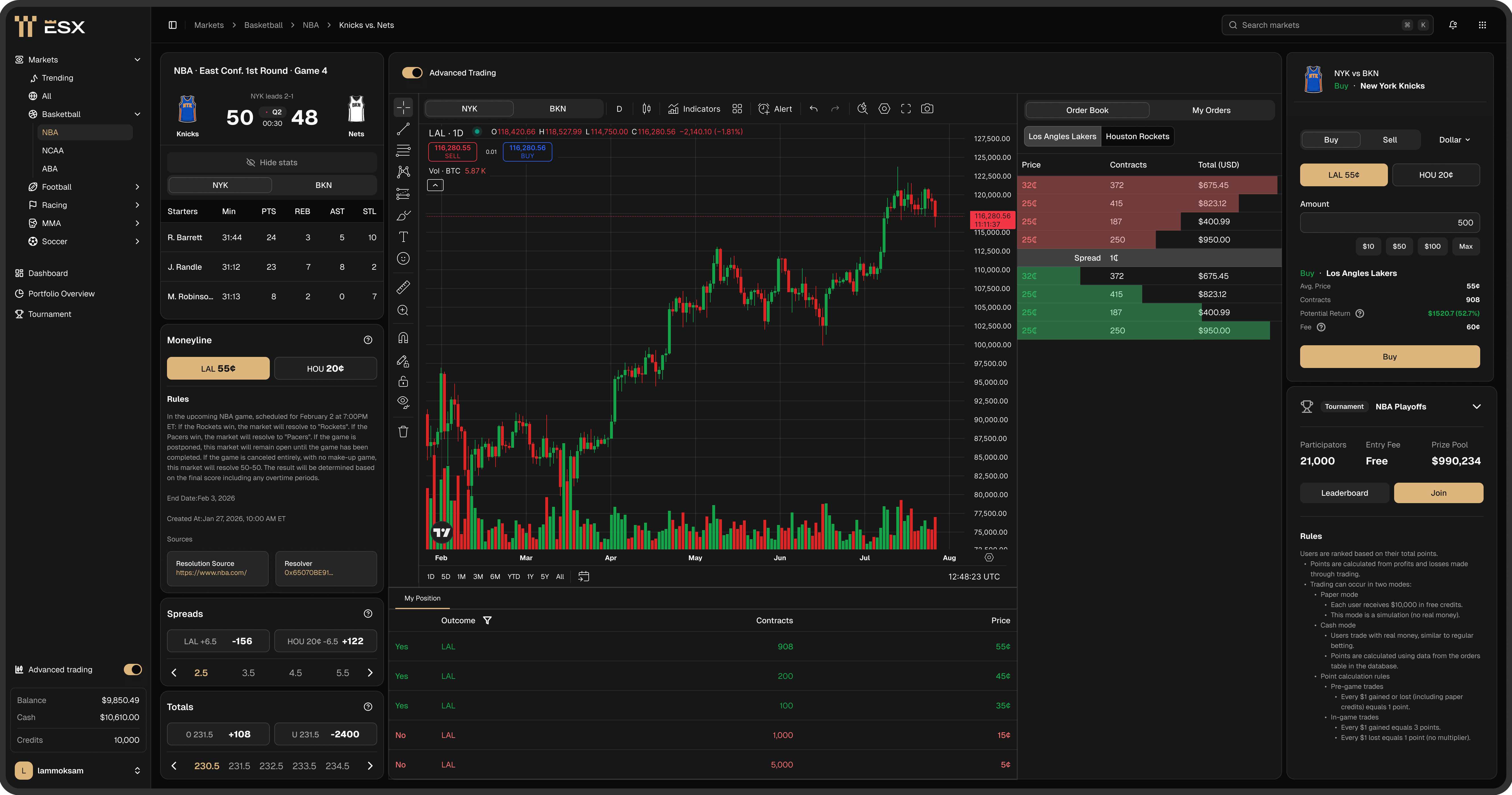Focus the Search markets box
This screenshot has height=795, width=1512.
(x=1327, y=25)
